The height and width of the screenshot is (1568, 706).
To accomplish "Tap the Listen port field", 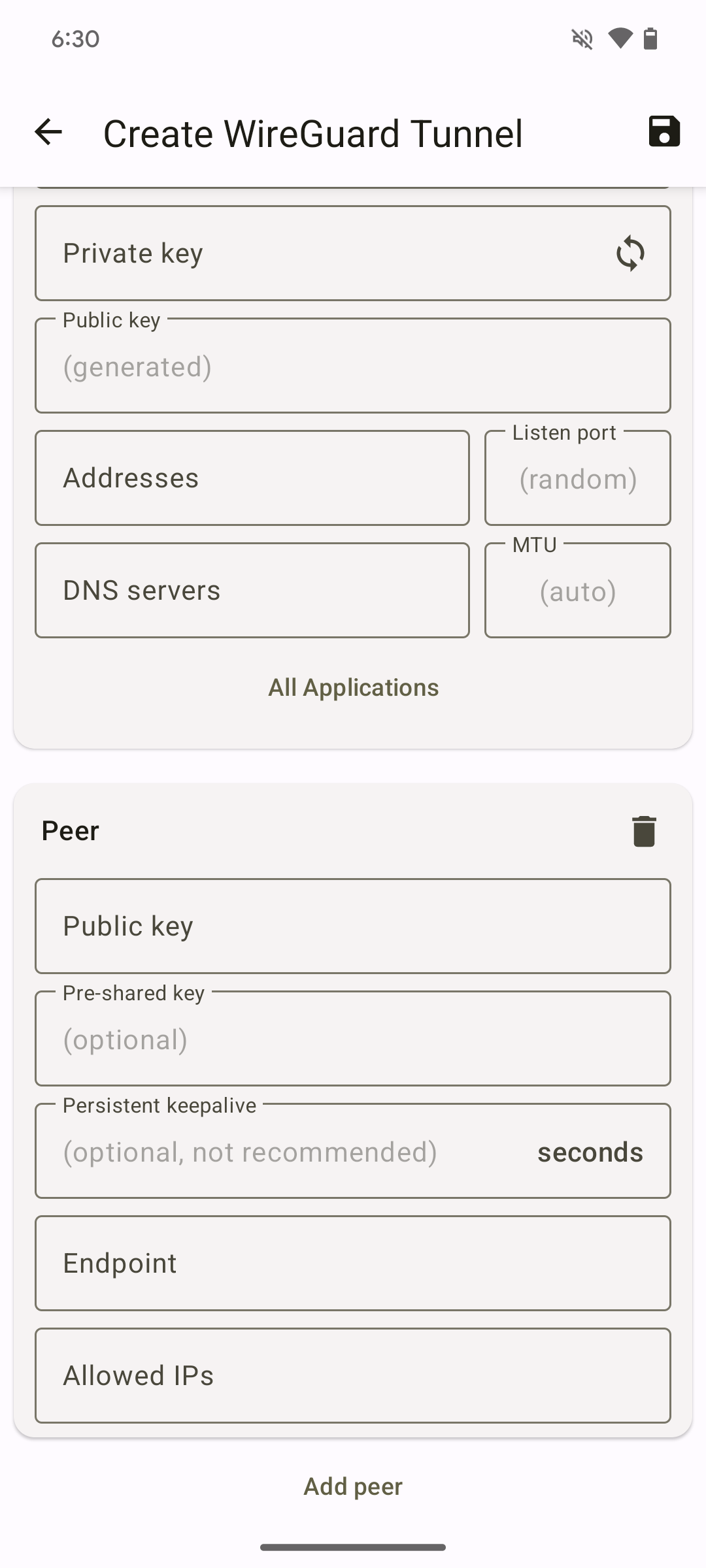I will coord(578,478).
